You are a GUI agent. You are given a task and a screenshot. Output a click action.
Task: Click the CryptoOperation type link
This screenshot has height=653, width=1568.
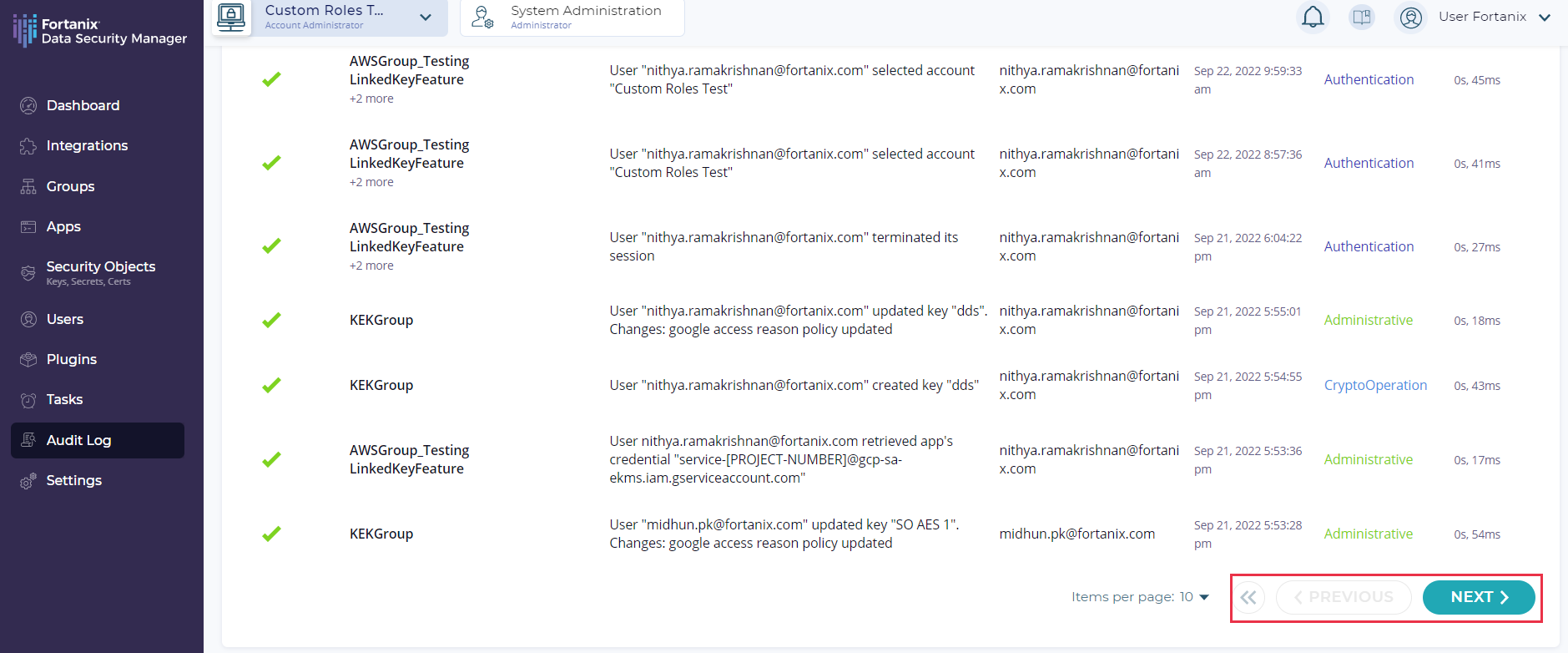pyautogui.click(x=1375, y=385)
